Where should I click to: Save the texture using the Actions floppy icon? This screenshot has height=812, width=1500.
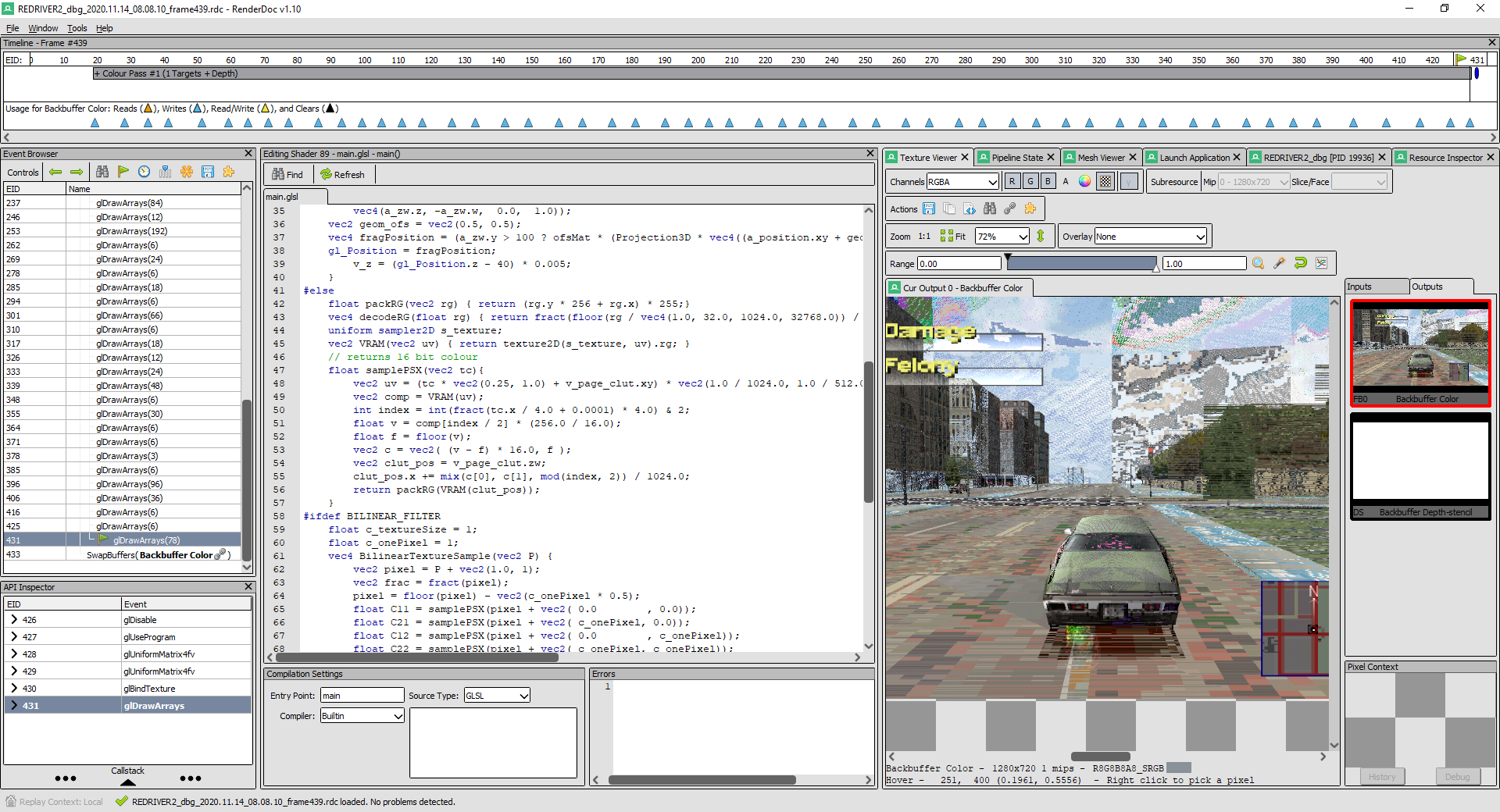click(929, 208)
